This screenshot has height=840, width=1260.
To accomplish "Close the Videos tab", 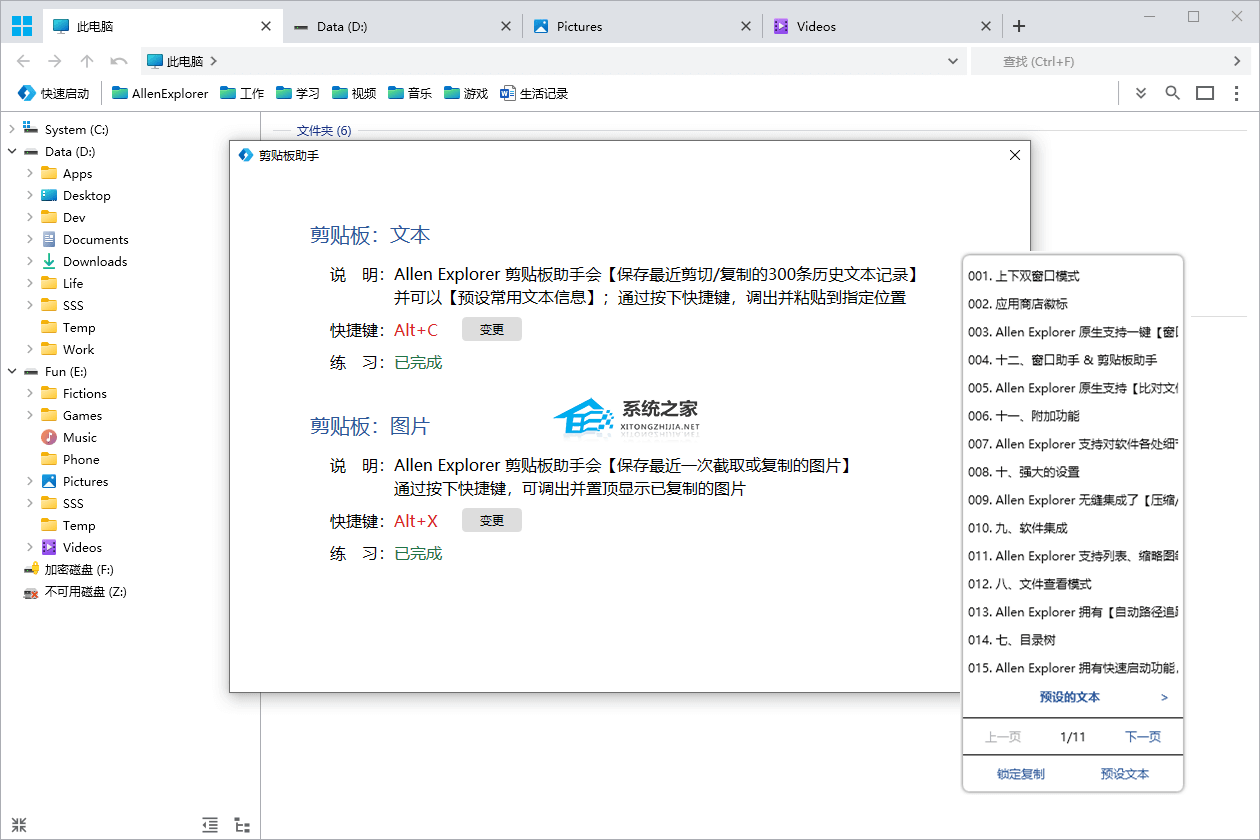I will (x=986, y=26).
